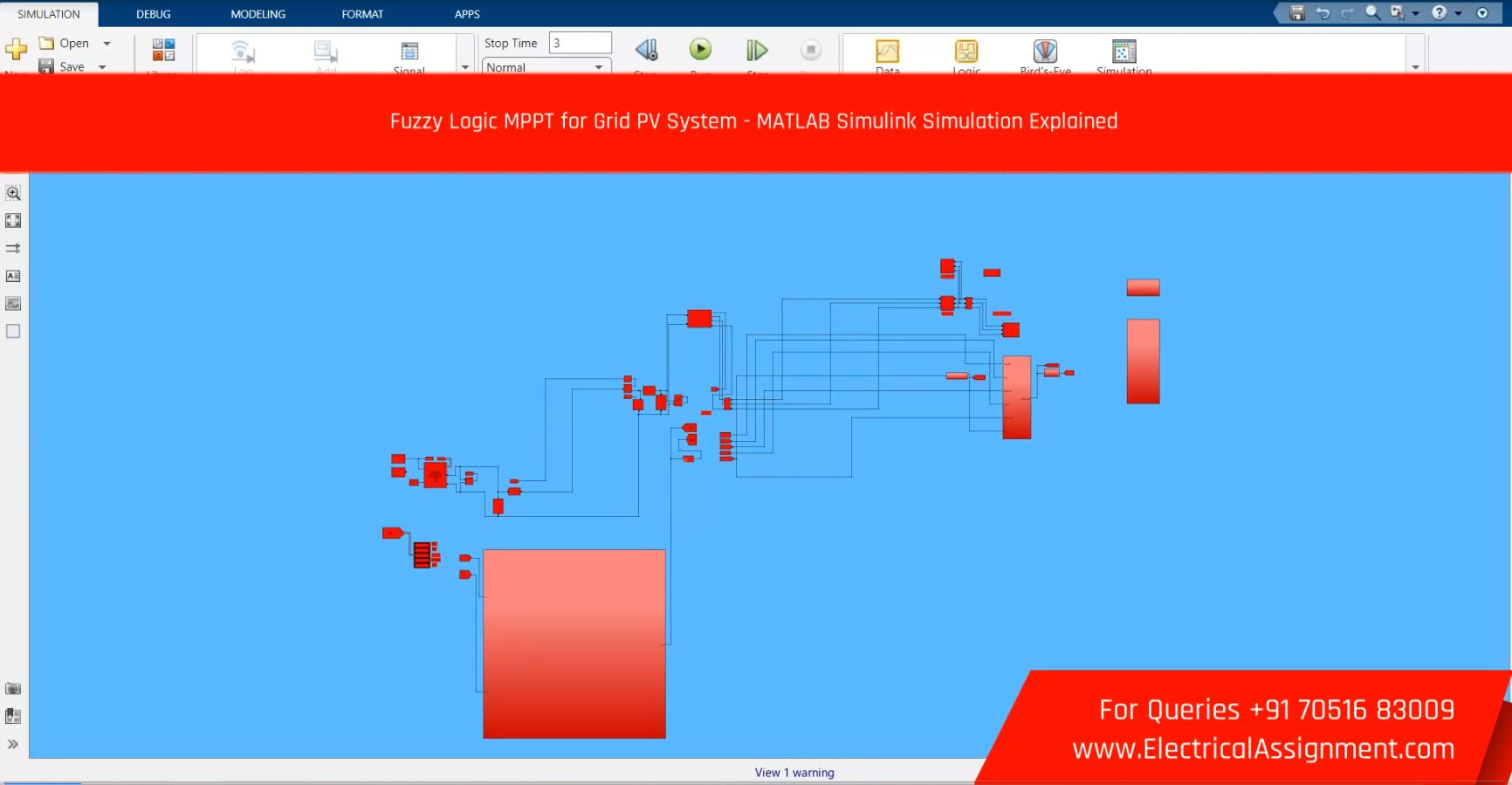Viewport: 1512px width, 785px height.
Task: Switch to the MODELING tab
Action: tap(258, 14)
